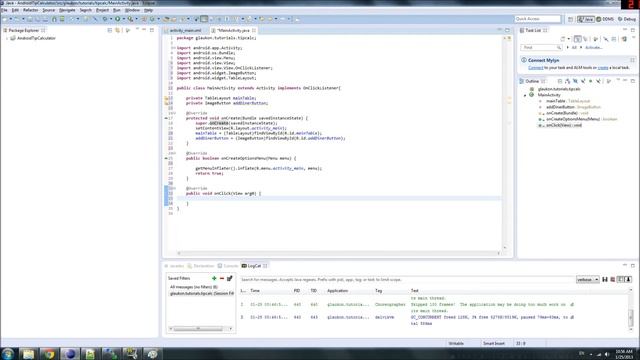Open the Declaration tab
640x360 pixels.
pos(201,266)
